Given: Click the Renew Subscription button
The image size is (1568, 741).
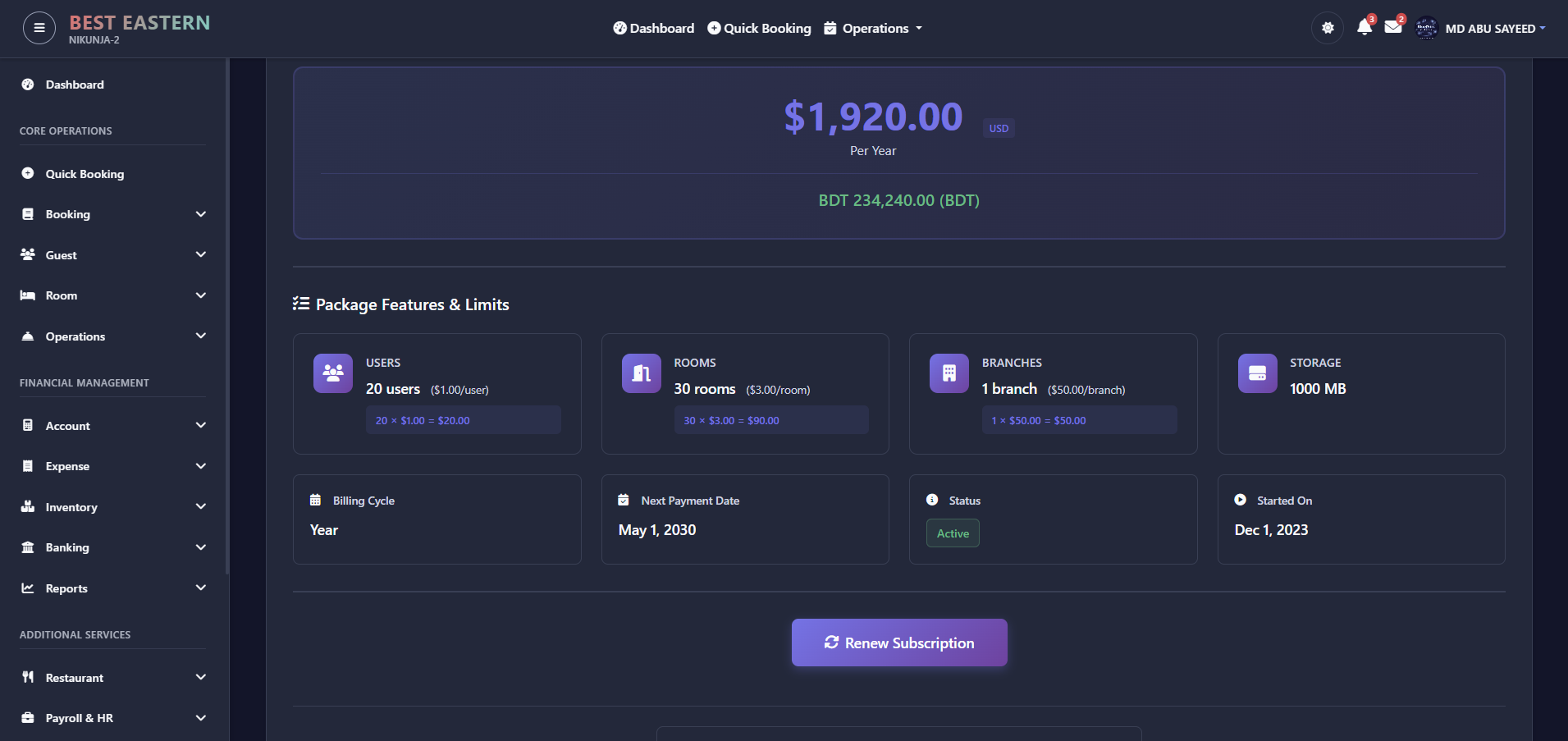Looking at the screenshot, I should coord(898,643).
